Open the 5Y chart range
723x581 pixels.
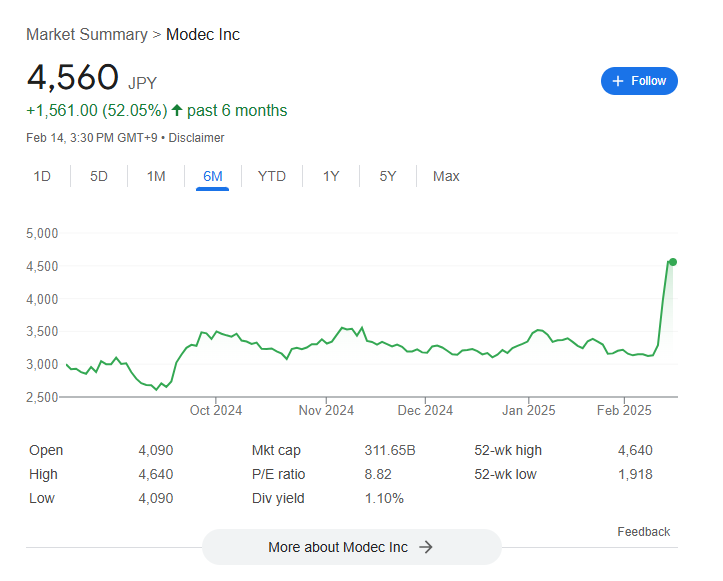pyautogui.click(x=388, y=176)
